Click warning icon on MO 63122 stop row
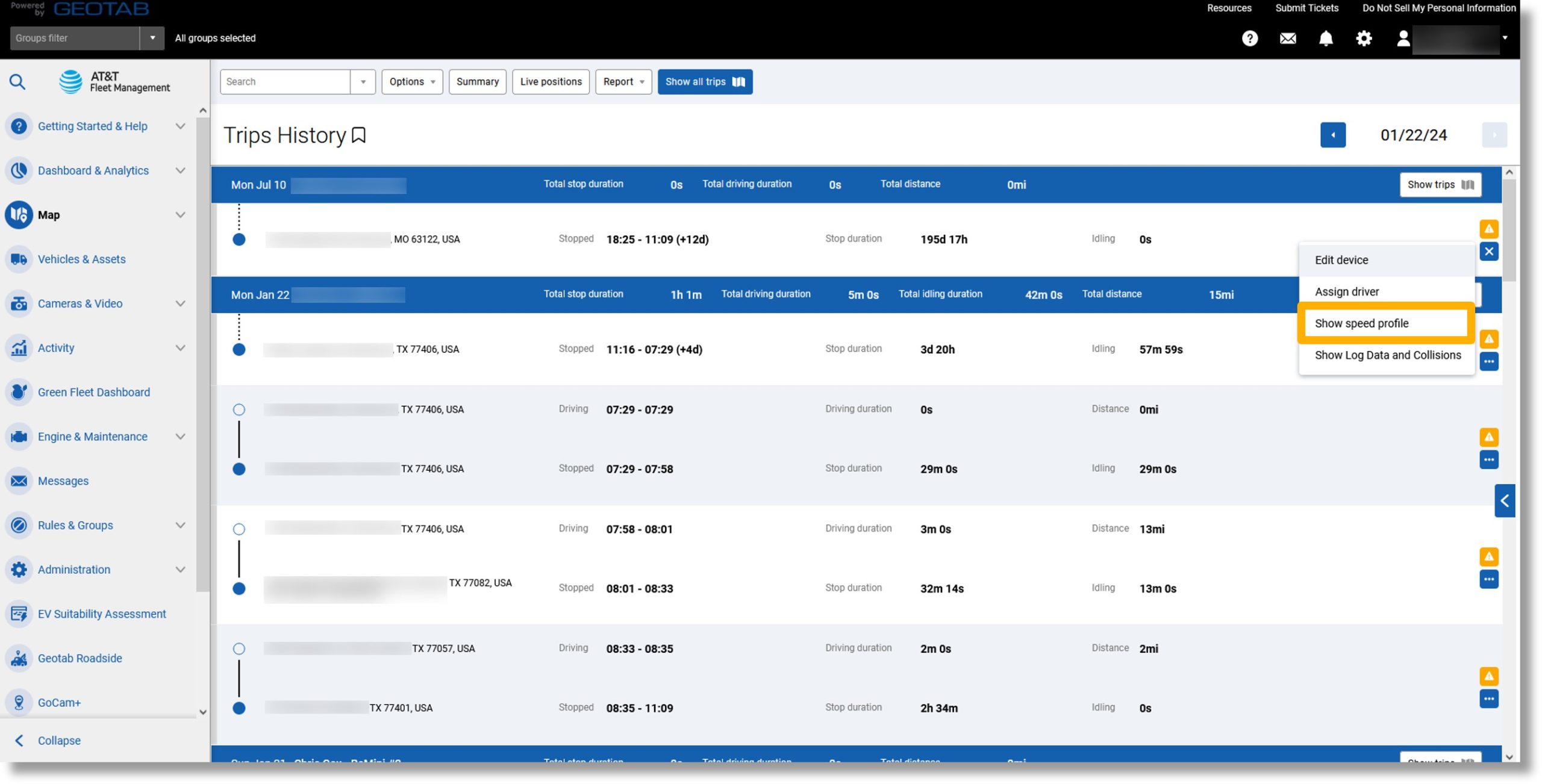 coord(1488,229)
